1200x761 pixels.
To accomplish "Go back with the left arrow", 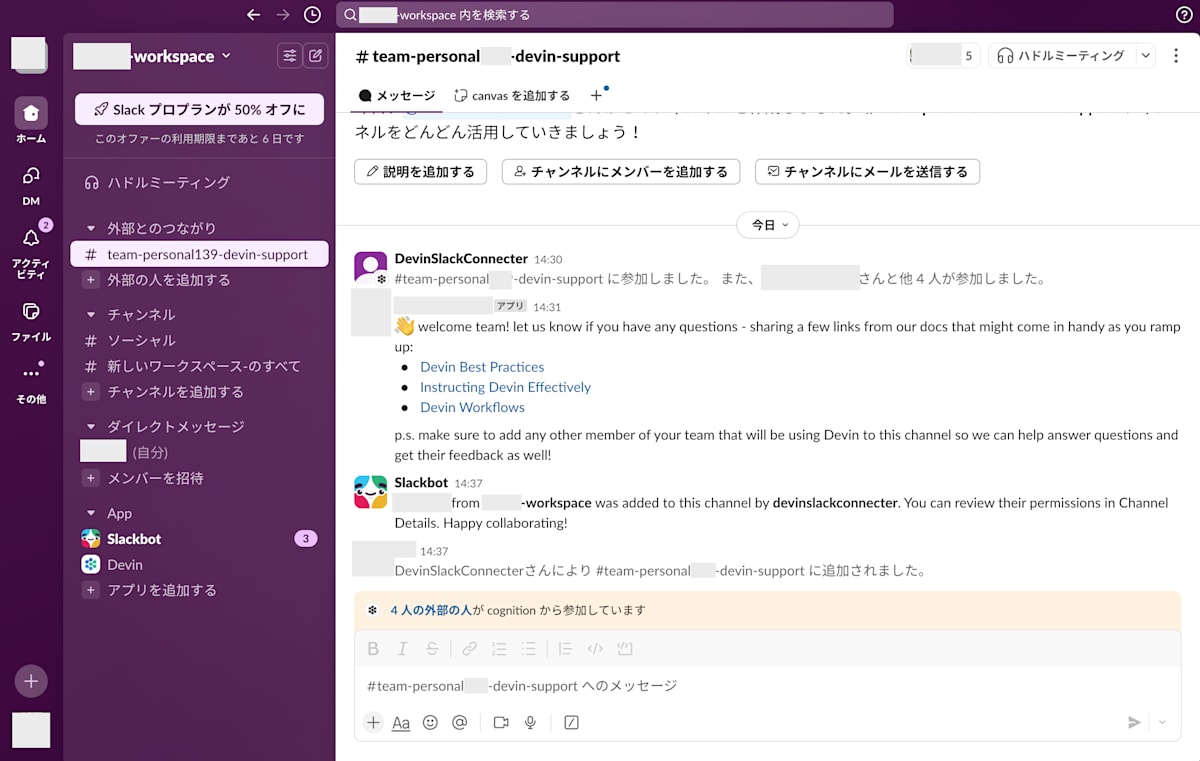I will point(253,15).
